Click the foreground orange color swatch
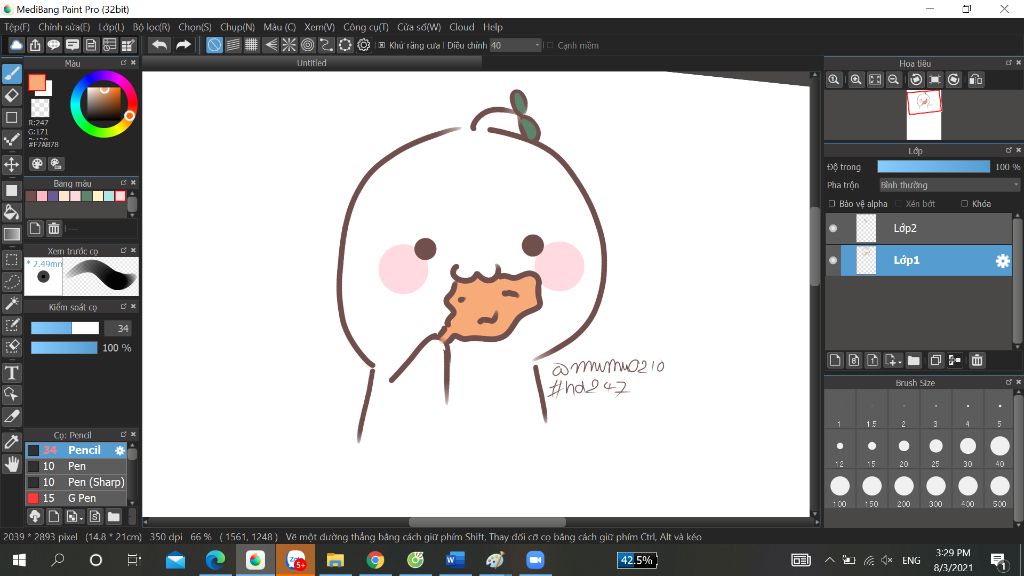The width and height of the screenshot is (1024, 576). click(37, 83)
